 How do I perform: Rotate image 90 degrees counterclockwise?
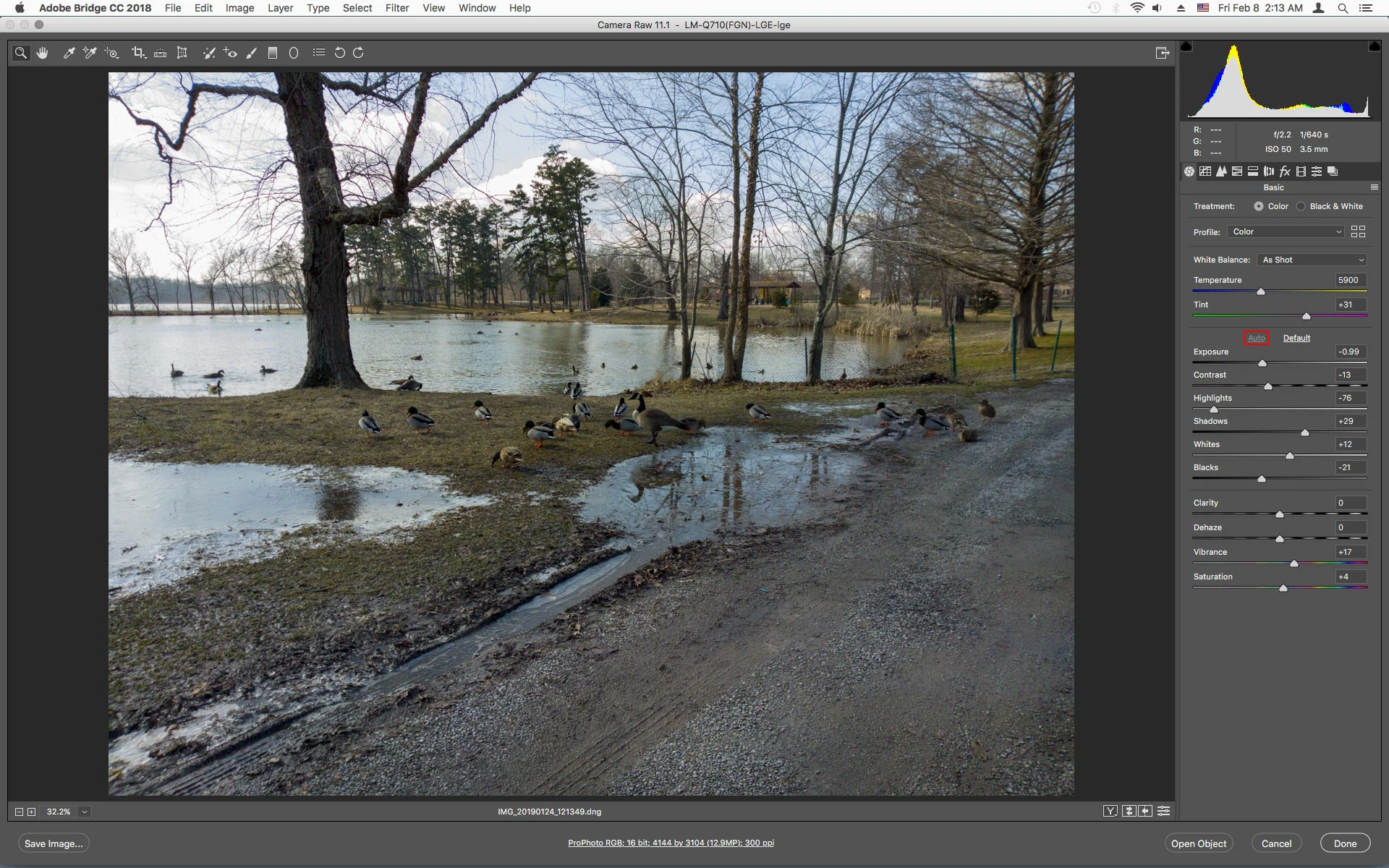pyautogui.click(x=339, y=53)
